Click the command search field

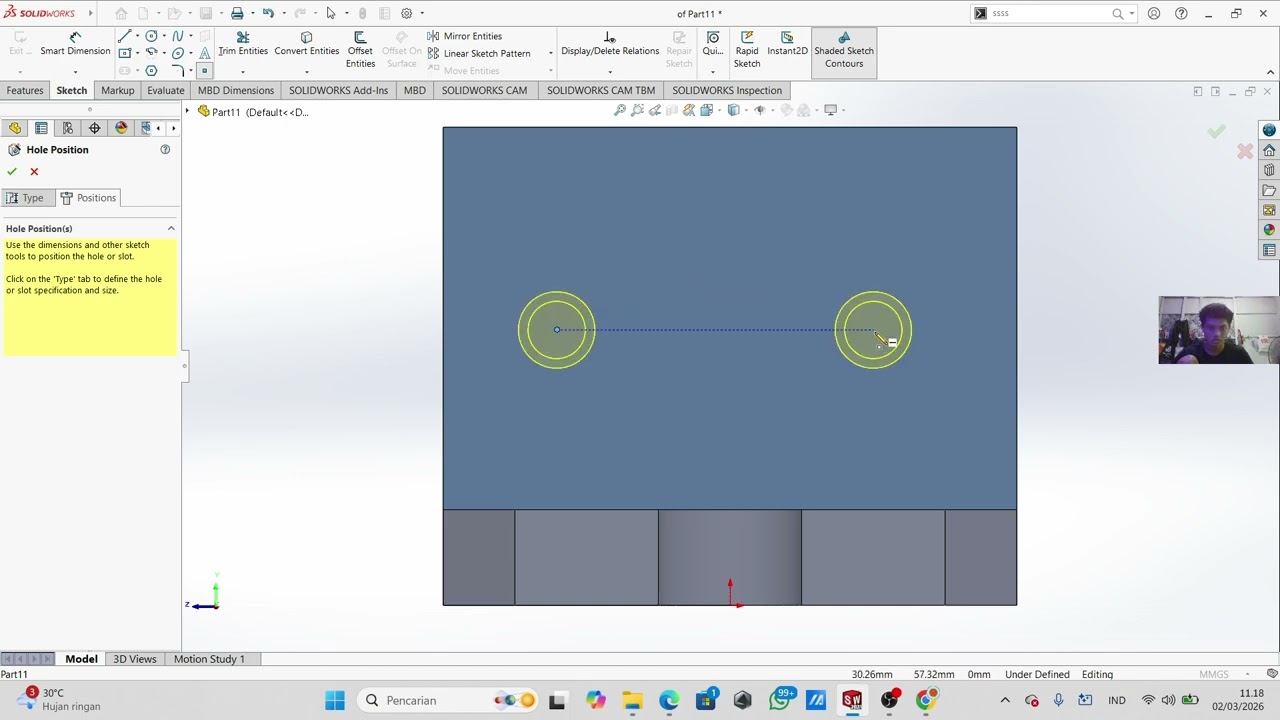(x=1050, y=13)
